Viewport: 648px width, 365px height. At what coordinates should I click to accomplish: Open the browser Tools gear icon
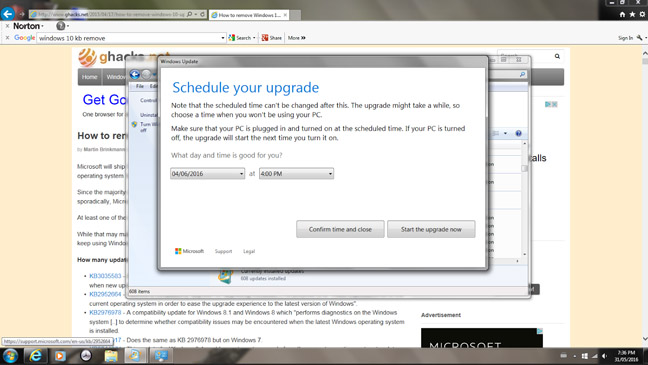642,14
